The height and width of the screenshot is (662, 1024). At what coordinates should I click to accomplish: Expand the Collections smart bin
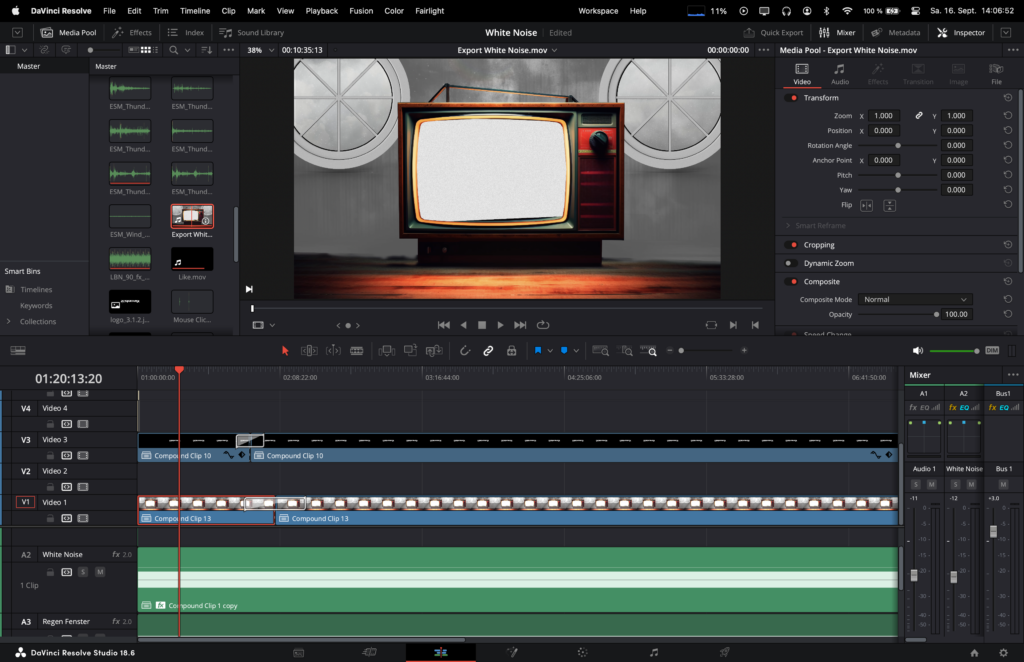tap(8, 321)
